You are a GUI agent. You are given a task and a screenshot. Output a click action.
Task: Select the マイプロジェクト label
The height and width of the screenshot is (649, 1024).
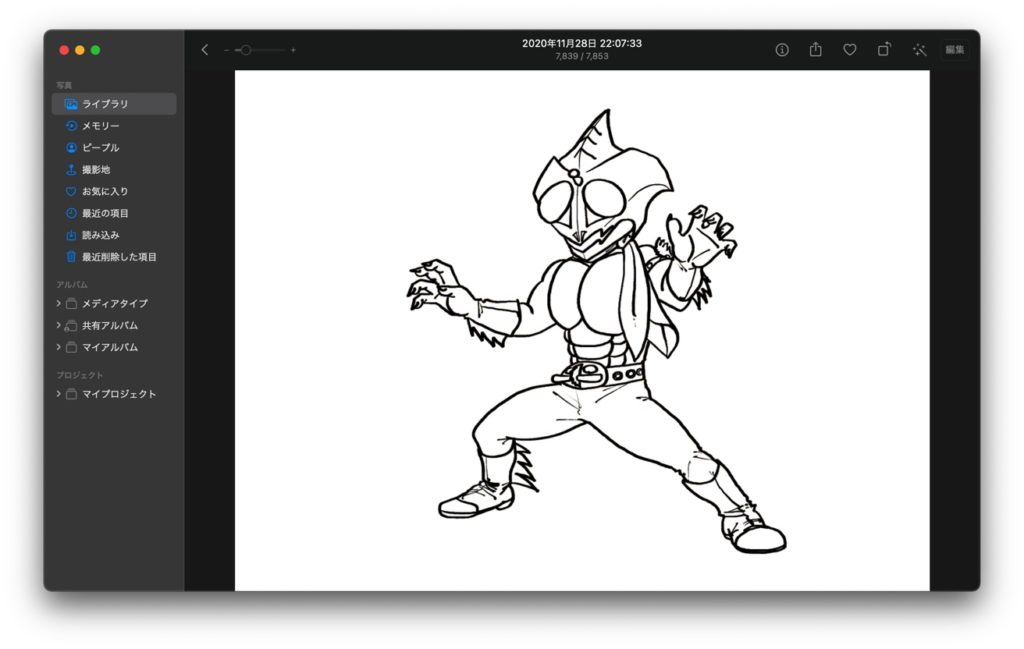(119, 394)
